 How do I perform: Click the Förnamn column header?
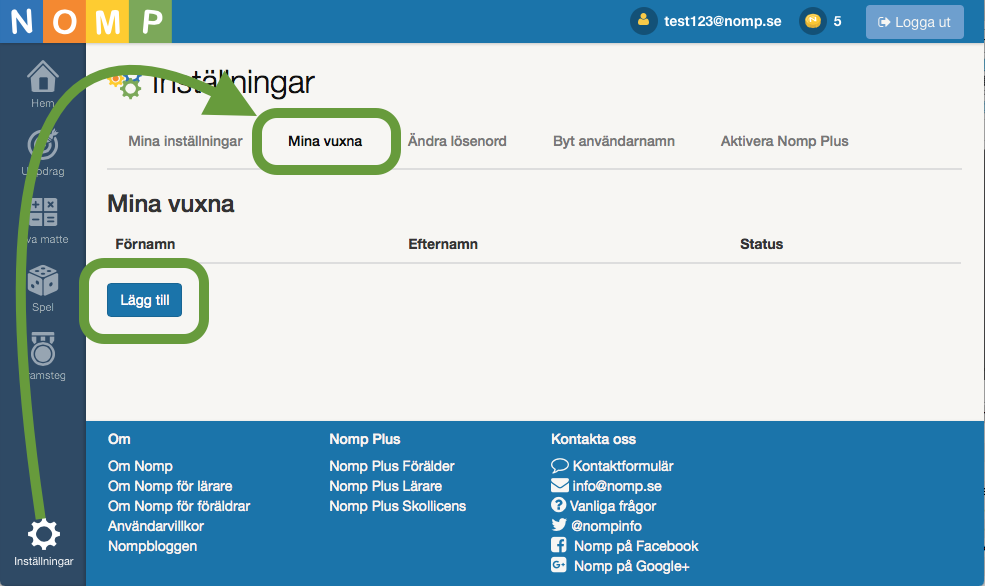click(145, 244)
